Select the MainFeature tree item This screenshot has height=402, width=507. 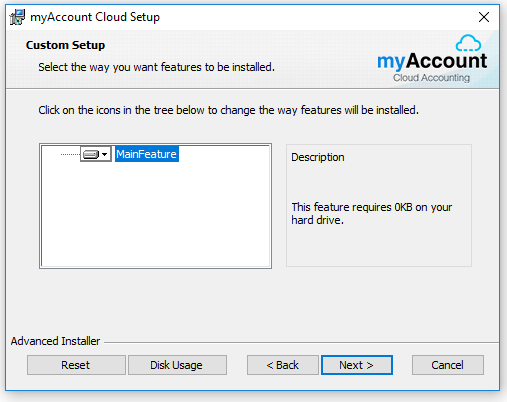[x=147, y=154]
